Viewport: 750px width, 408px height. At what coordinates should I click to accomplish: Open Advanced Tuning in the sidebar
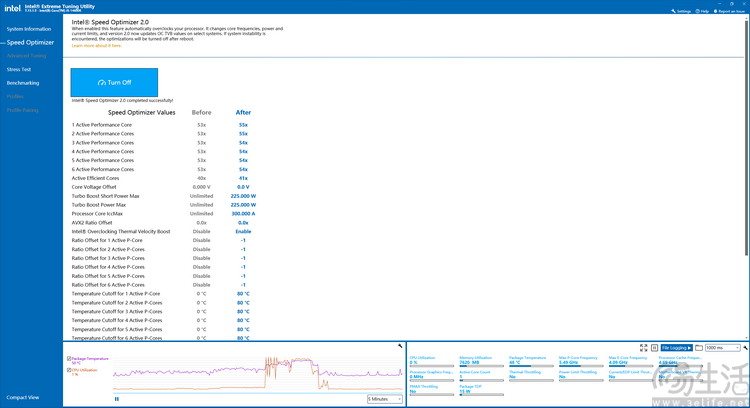[26, 56]
